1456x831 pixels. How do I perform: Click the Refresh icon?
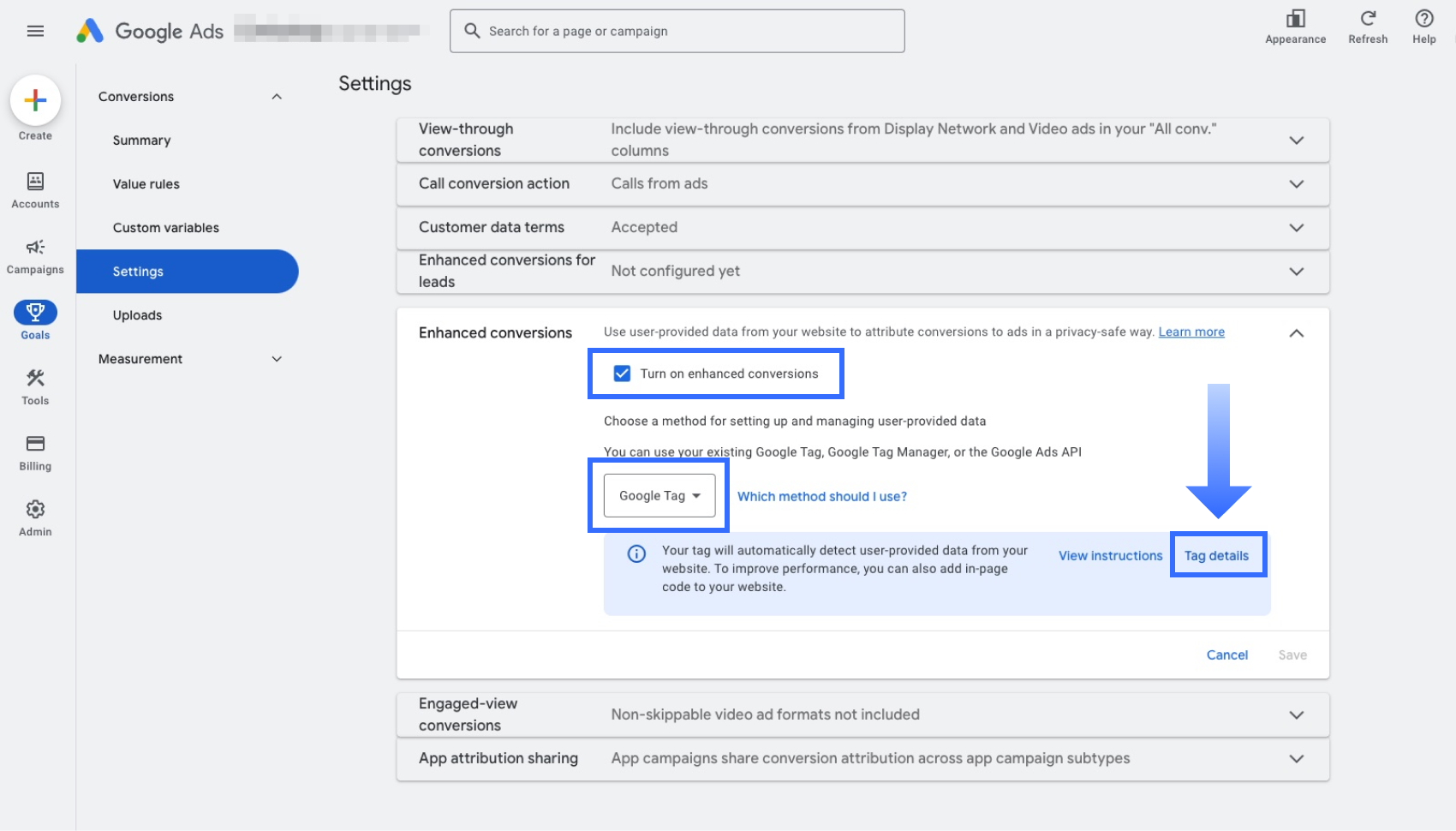pyautogui.click(x=1368, y=19)
